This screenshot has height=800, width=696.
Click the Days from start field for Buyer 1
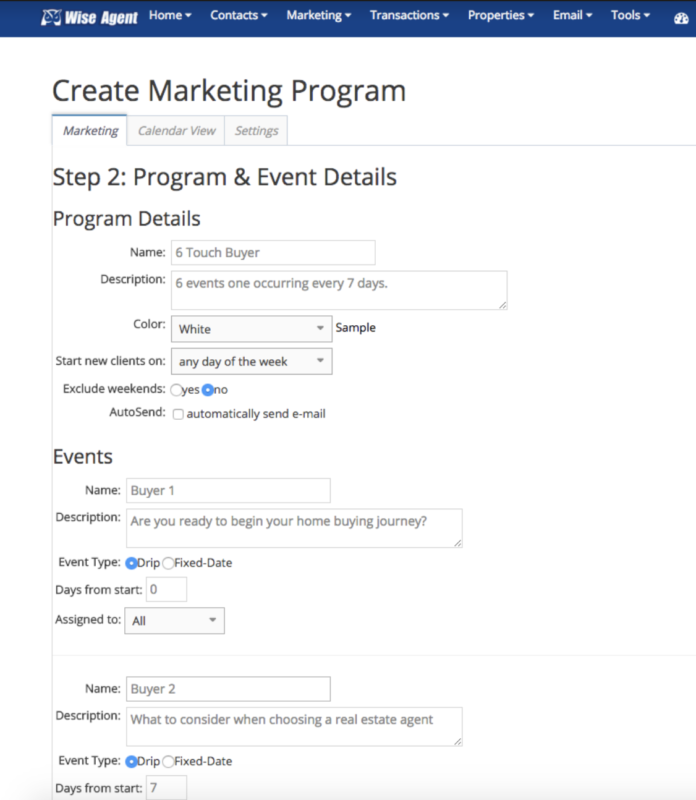point(166,590)
